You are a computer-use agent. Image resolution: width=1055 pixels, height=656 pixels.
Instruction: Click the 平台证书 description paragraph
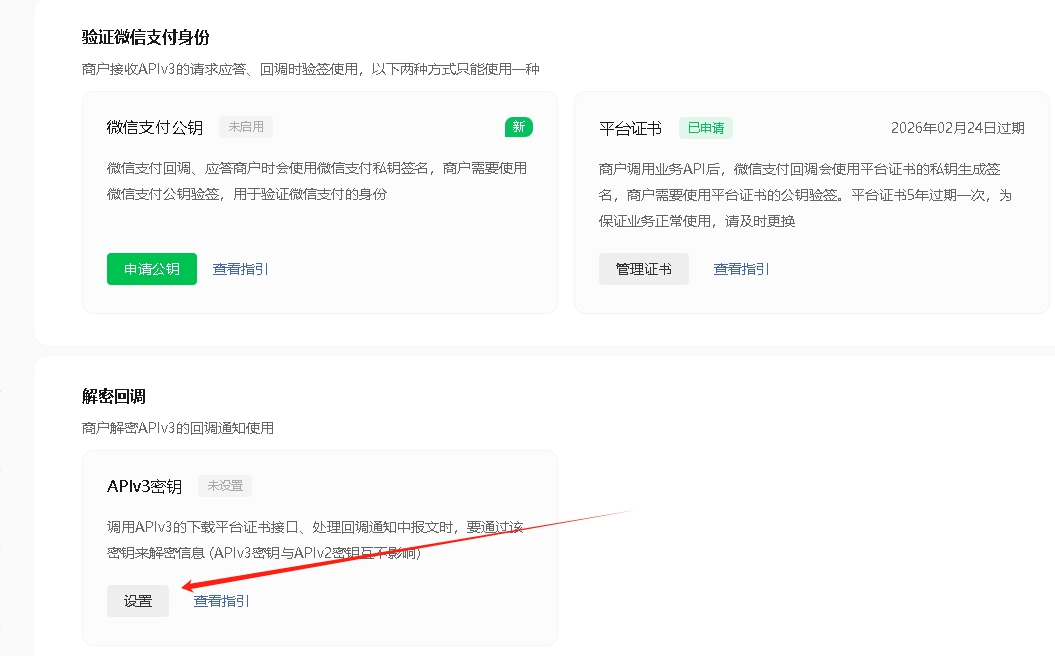[x=805, y=194]
